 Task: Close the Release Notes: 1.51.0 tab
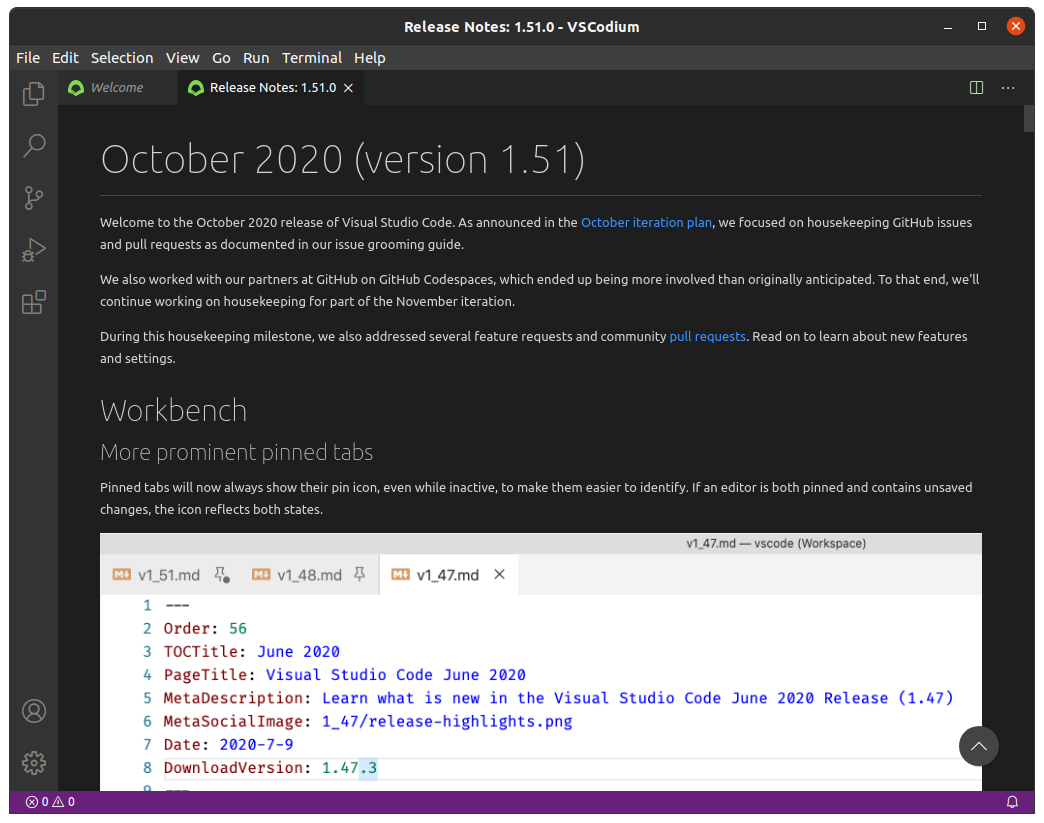tap(349, 88)
